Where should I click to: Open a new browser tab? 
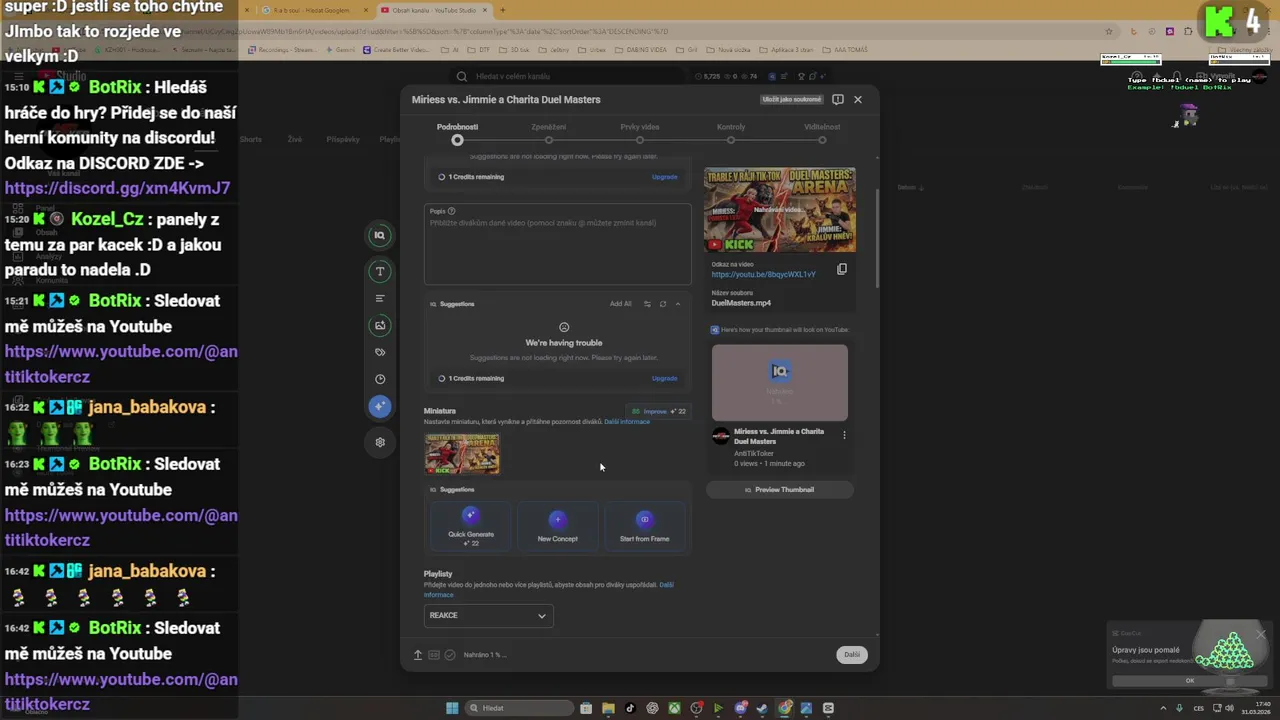(x=502, y=10)
